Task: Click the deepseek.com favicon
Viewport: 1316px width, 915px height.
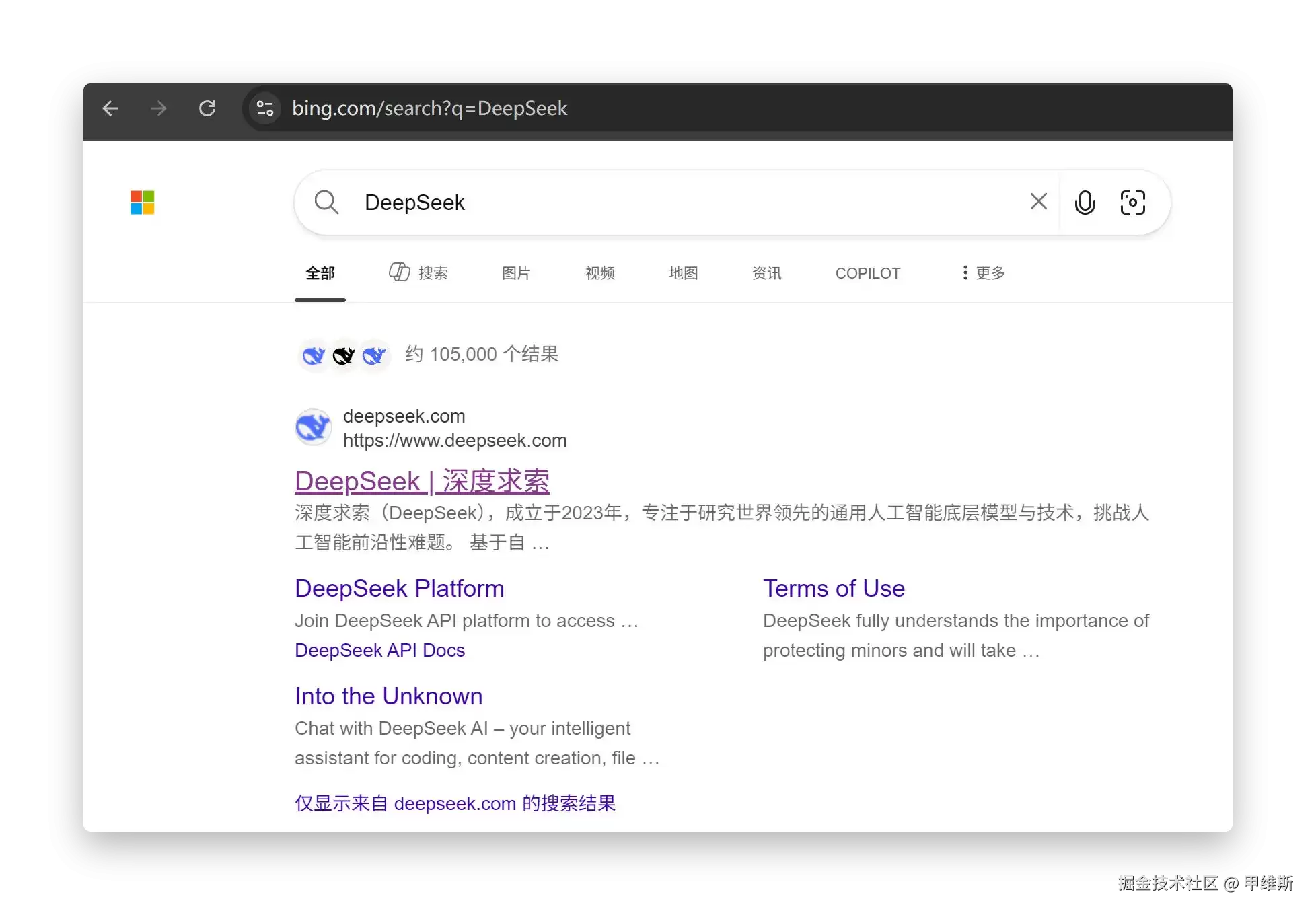Action: (x=313, y=427)
